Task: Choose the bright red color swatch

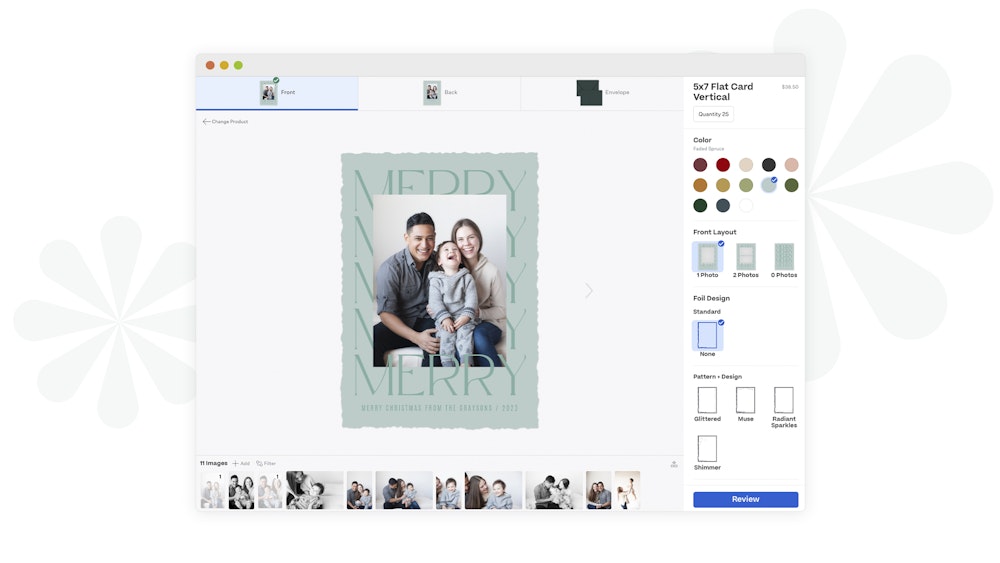Action: [723, 165]
